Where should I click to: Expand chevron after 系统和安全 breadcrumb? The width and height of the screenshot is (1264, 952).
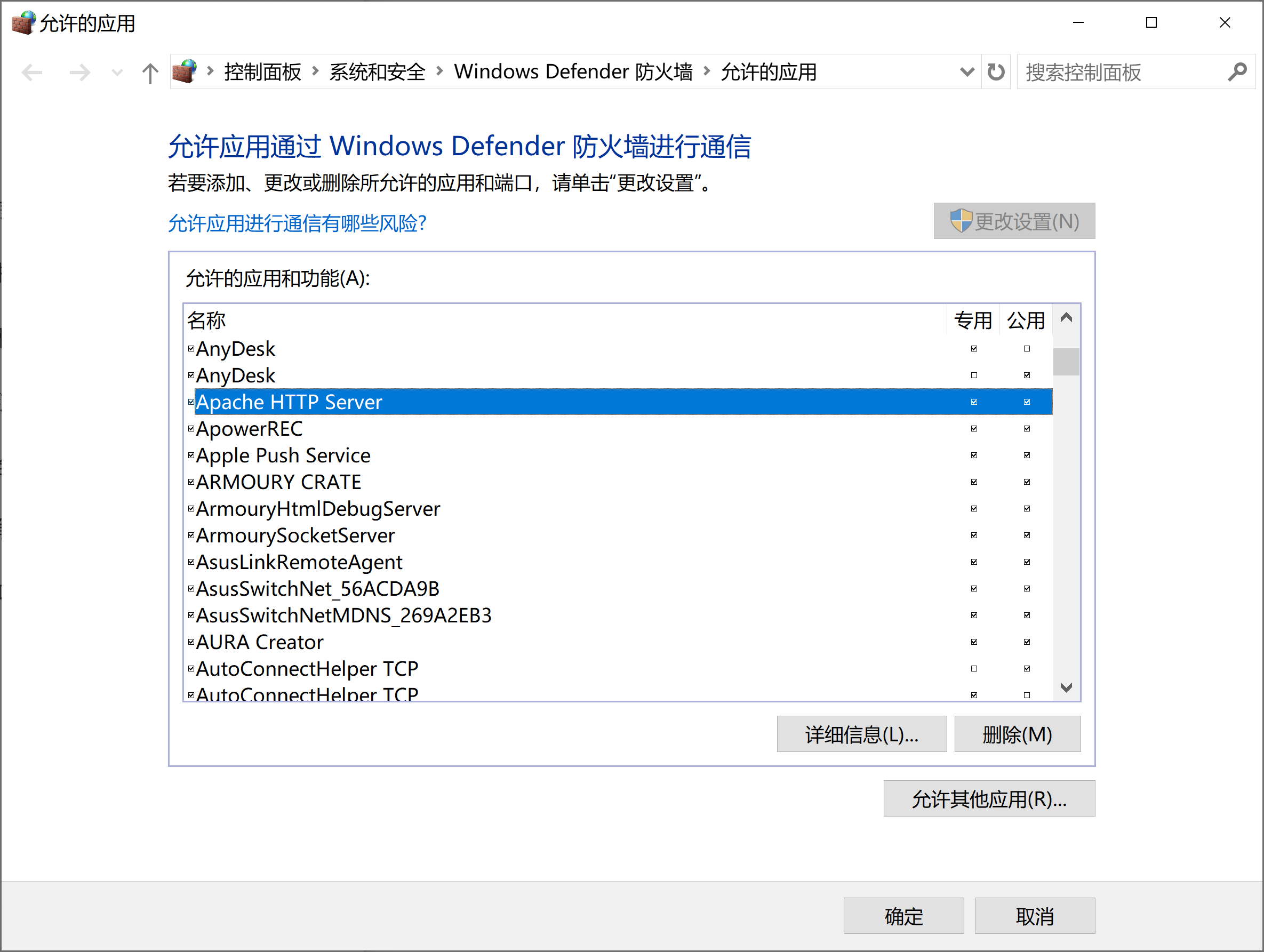coord(439,71)
